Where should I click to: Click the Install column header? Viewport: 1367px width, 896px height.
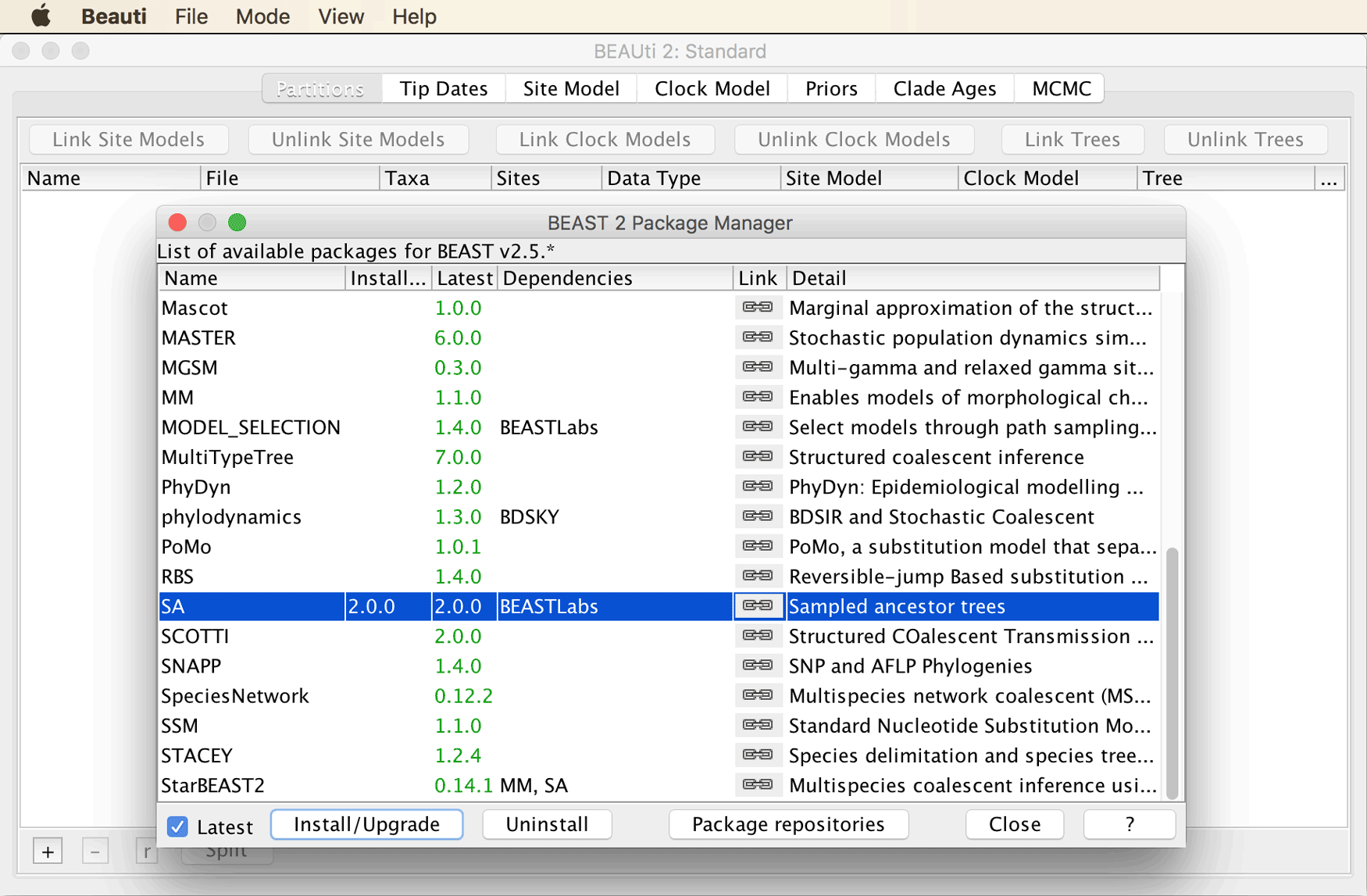click(x=388, y=278)
